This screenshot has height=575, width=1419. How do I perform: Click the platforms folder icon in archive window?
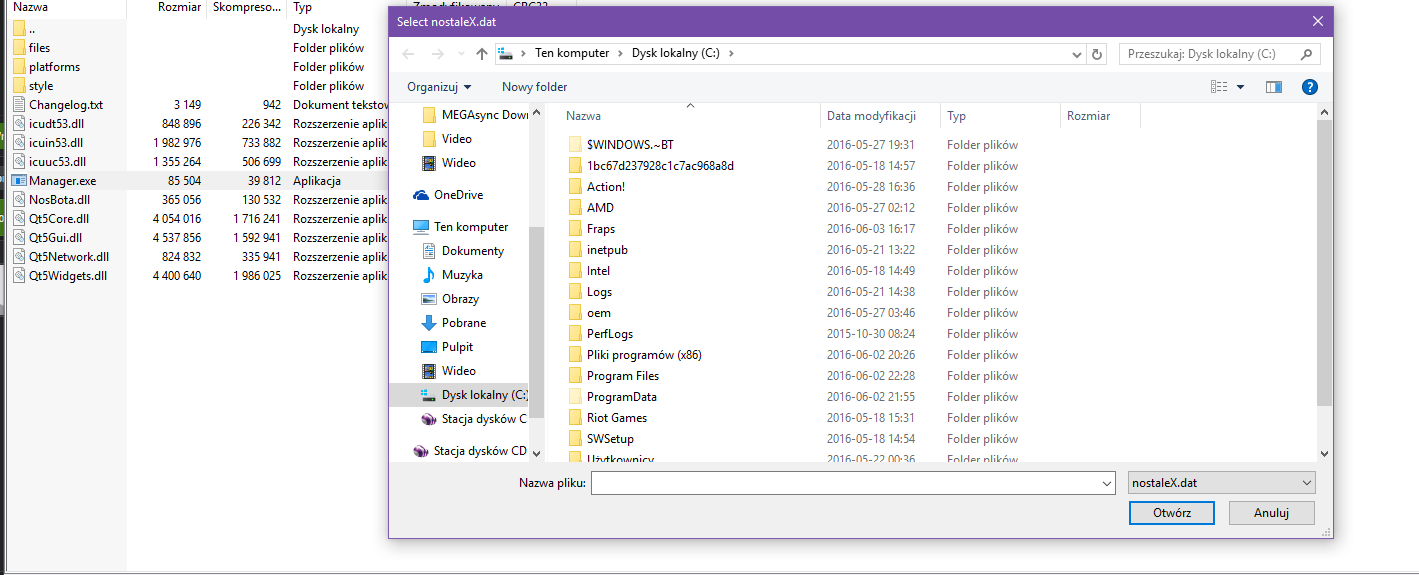coord(20,67)
